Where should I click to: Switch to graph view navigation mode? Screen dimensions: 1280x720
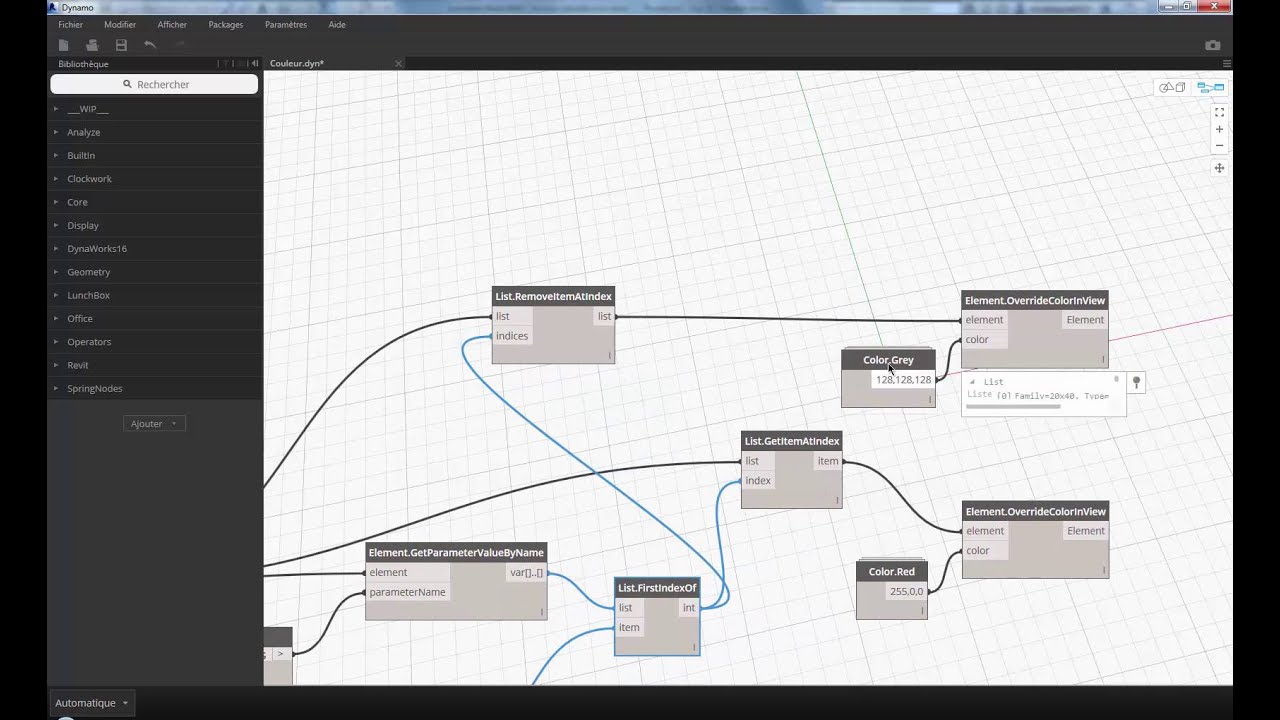(x=1211, y=88)
